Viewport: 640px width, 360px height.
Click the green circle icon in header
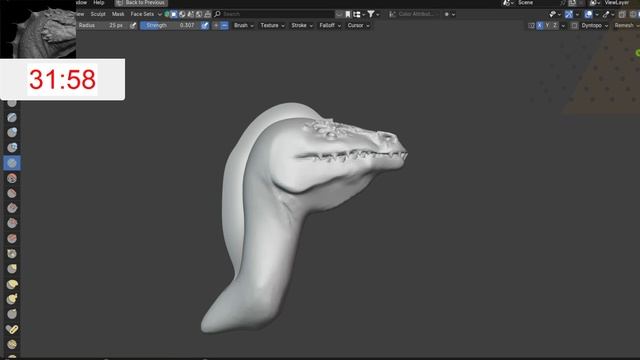(167, 14)
